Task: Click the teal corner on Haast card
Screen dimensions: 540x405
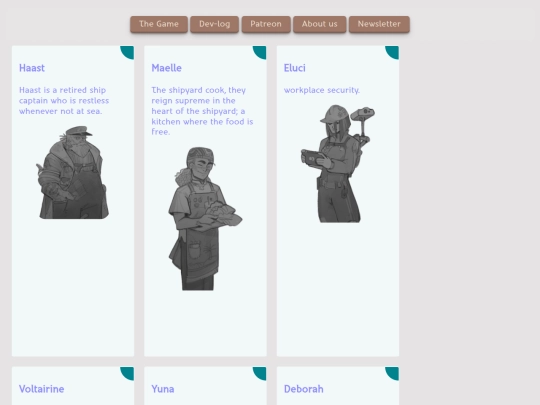Action: 128,52
